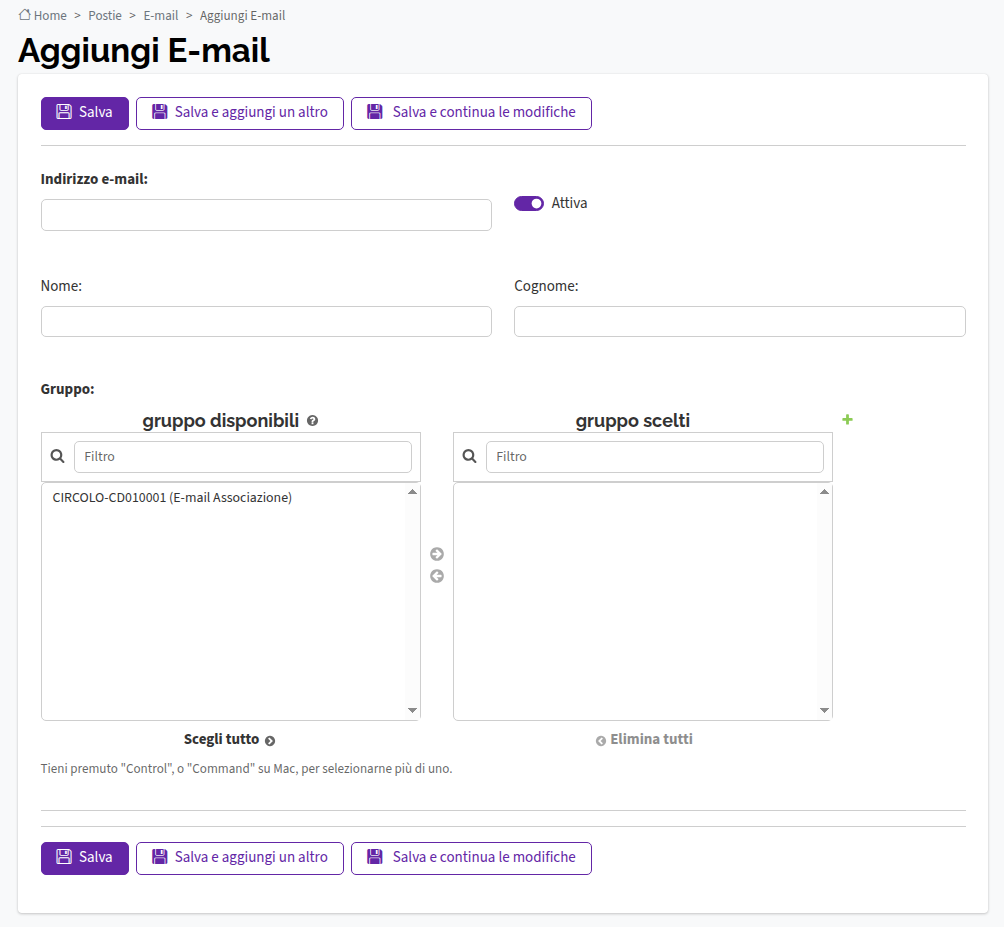Click the Home icon in breadcrumb

tap(24, 15)
